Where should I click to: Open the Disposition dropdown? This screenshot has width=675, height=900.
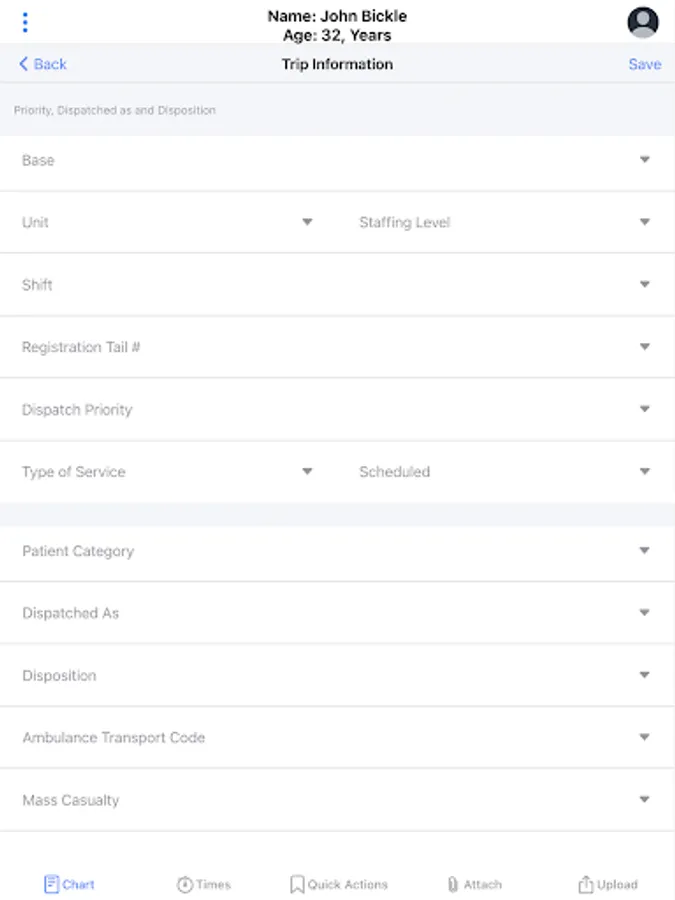tap(644, 676)
